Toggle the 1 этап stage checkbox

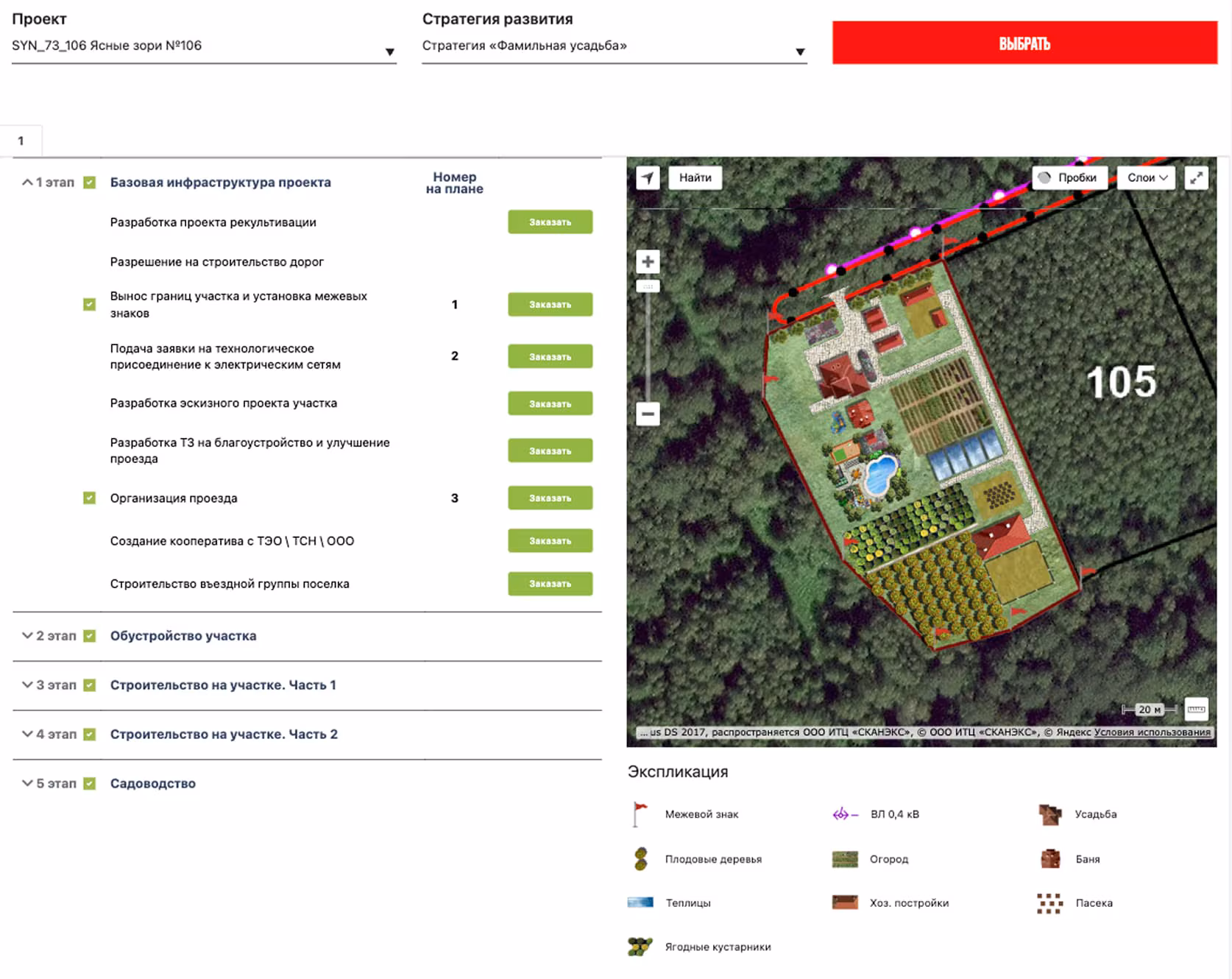[90, 183]
